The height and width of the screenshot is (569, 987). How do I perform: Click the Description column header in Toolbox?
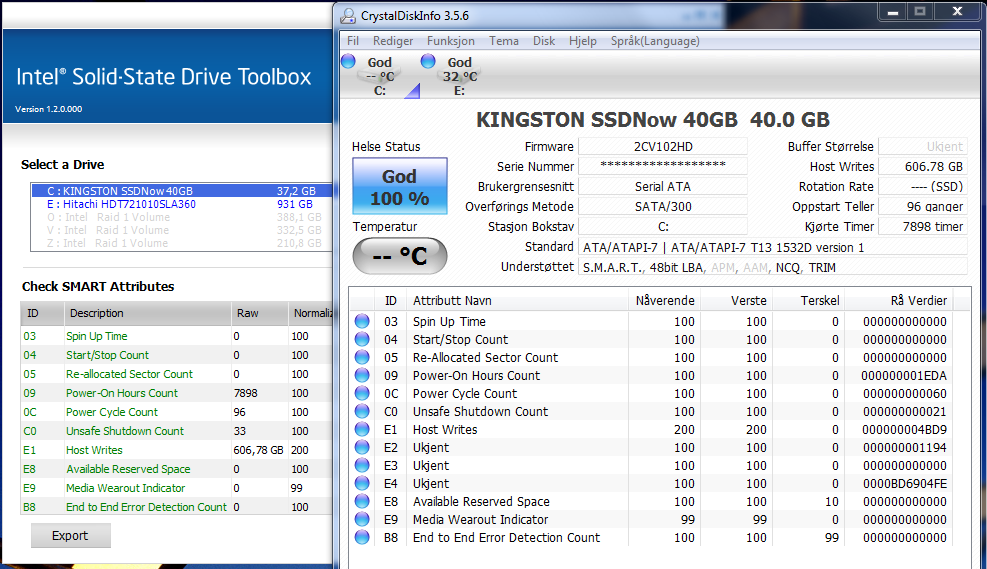click(147, 313)
